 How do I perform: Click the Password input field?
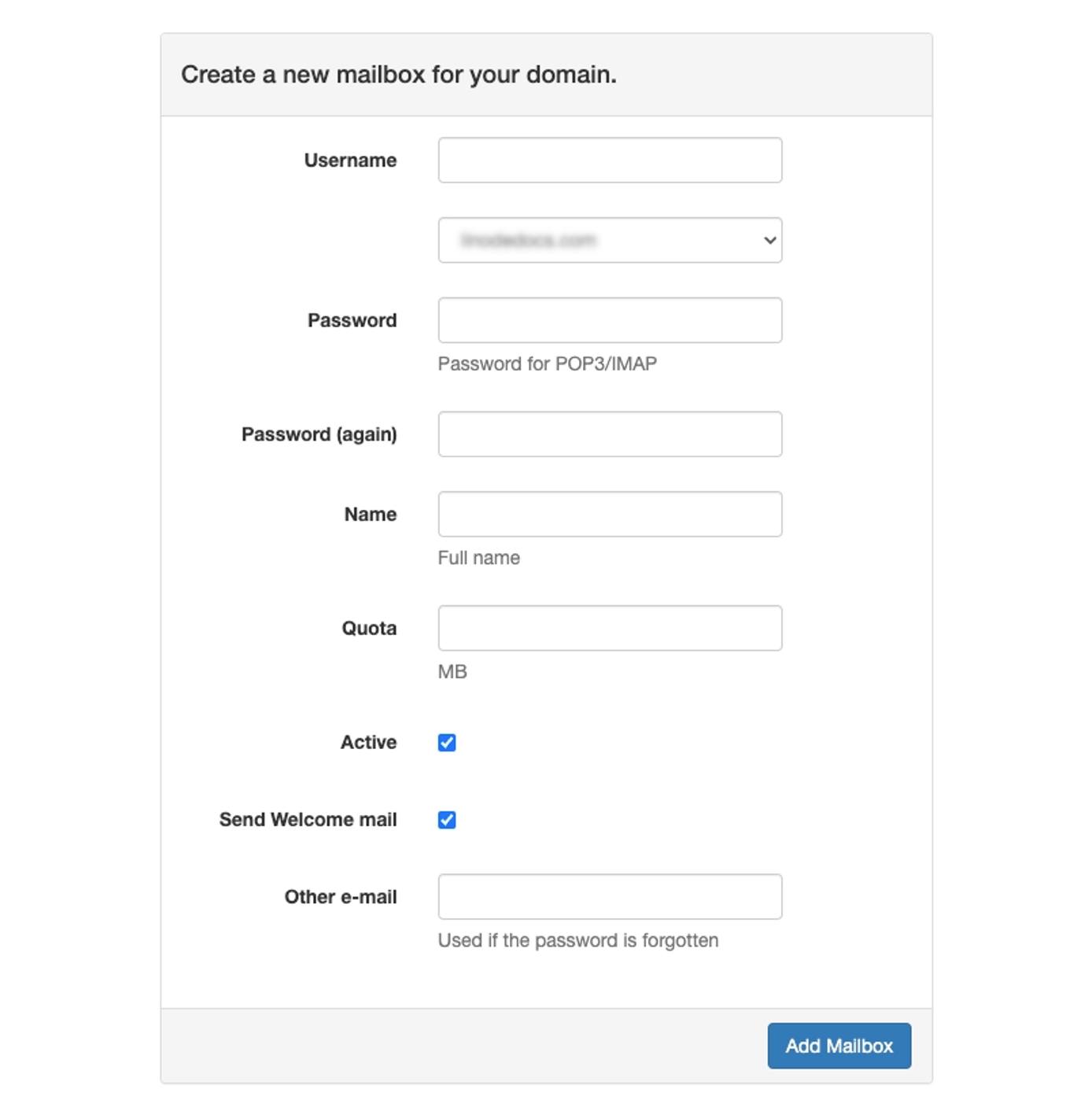click(609, 320)
